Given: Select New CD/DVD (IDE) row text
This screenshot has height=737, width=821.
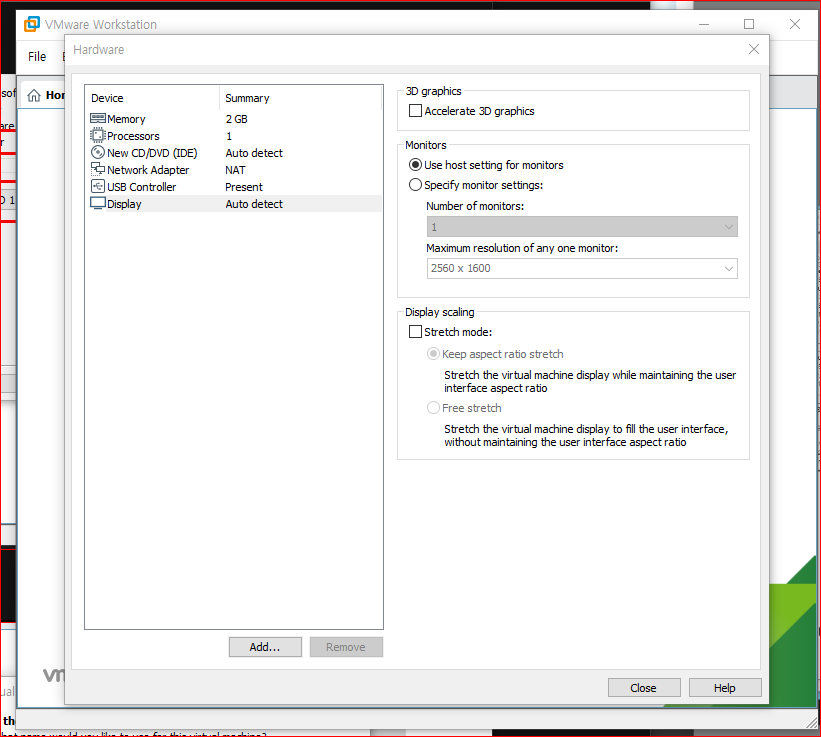Looking at the screenshot, I should click(x=152, y=153).
